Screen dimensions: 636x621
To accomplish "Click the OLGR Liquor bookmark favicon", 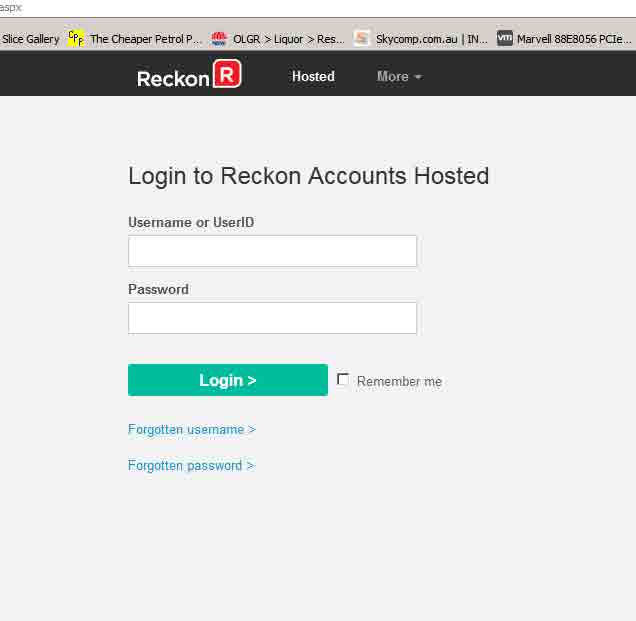I will click(x=219, y=39).
